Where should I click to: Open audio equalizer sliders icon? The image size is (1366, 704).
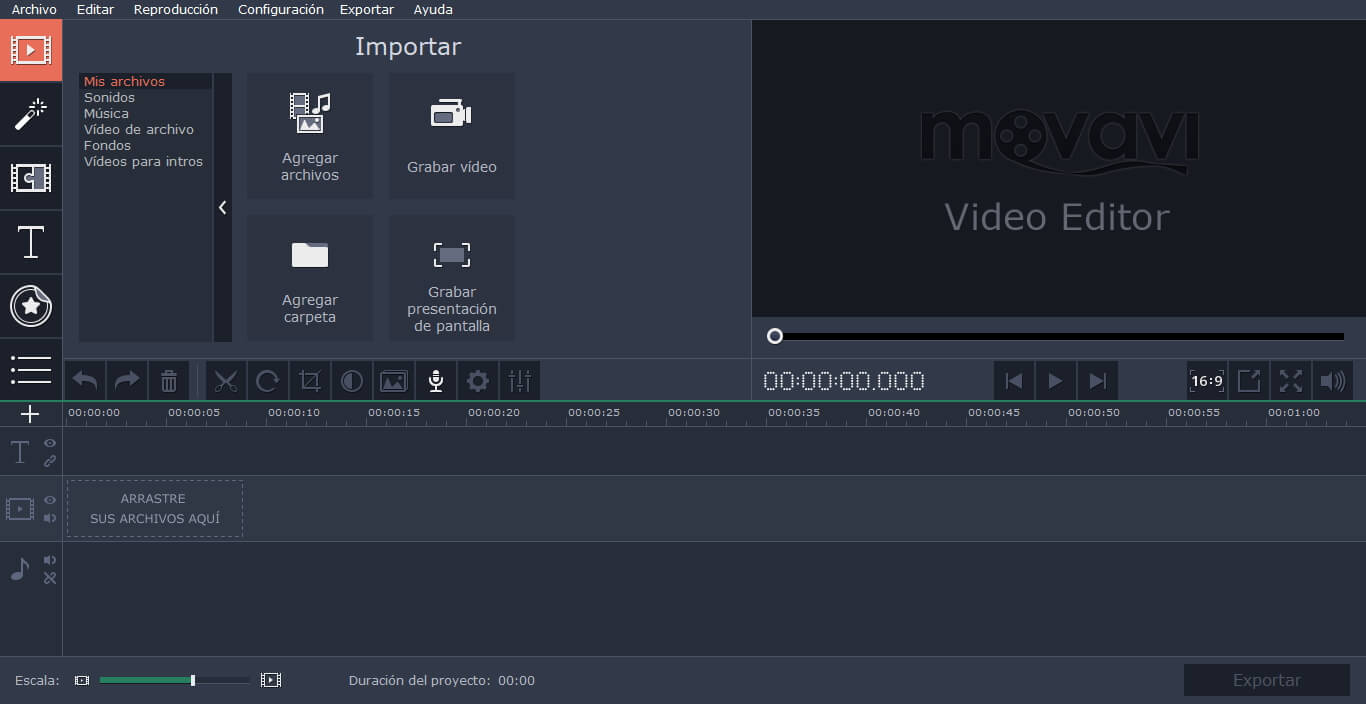pyautogui.click(x=520, y=381)
